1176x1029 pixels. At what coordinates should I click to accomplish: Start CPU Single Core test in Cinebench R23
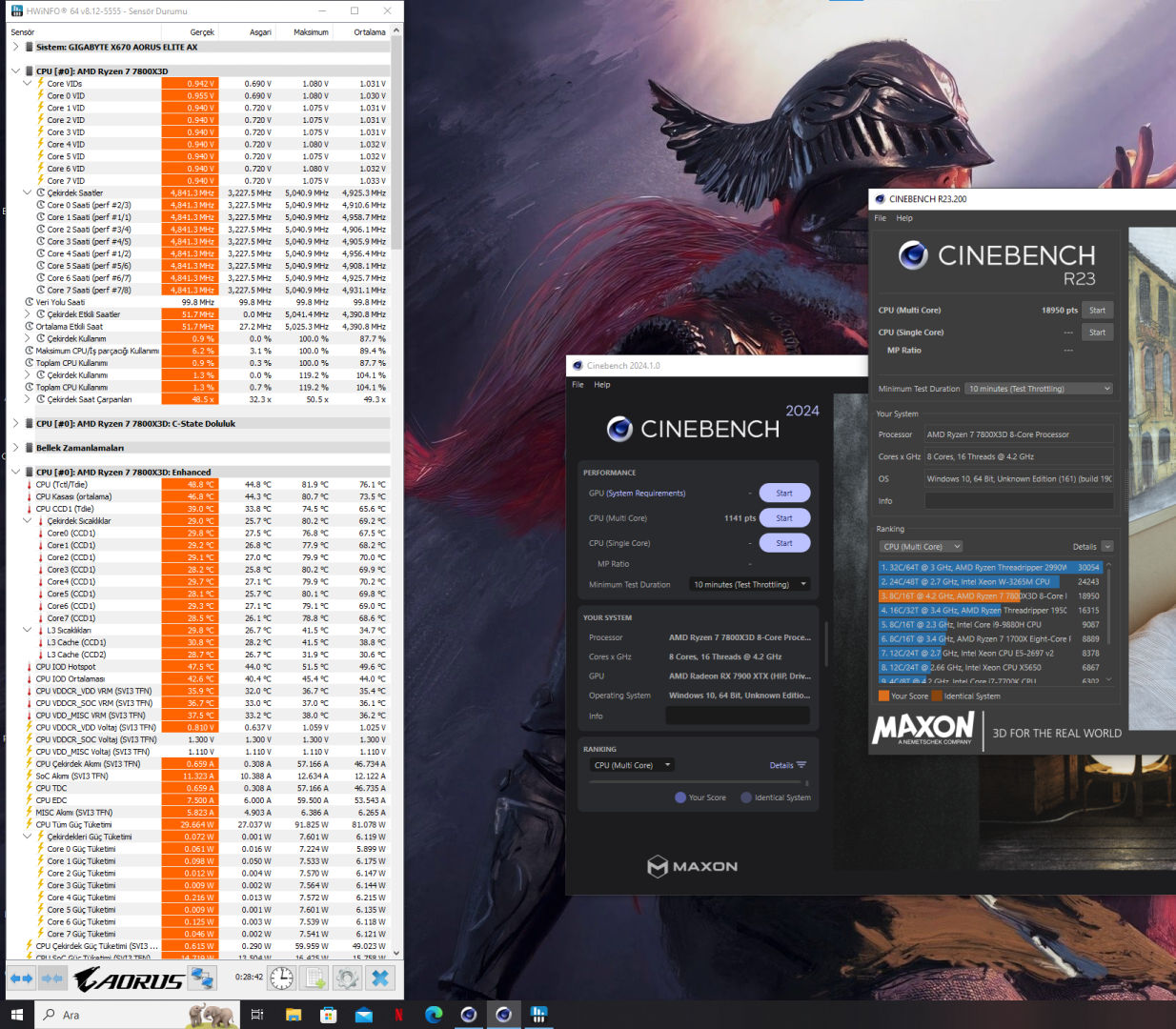click(x=1097, y=333)
